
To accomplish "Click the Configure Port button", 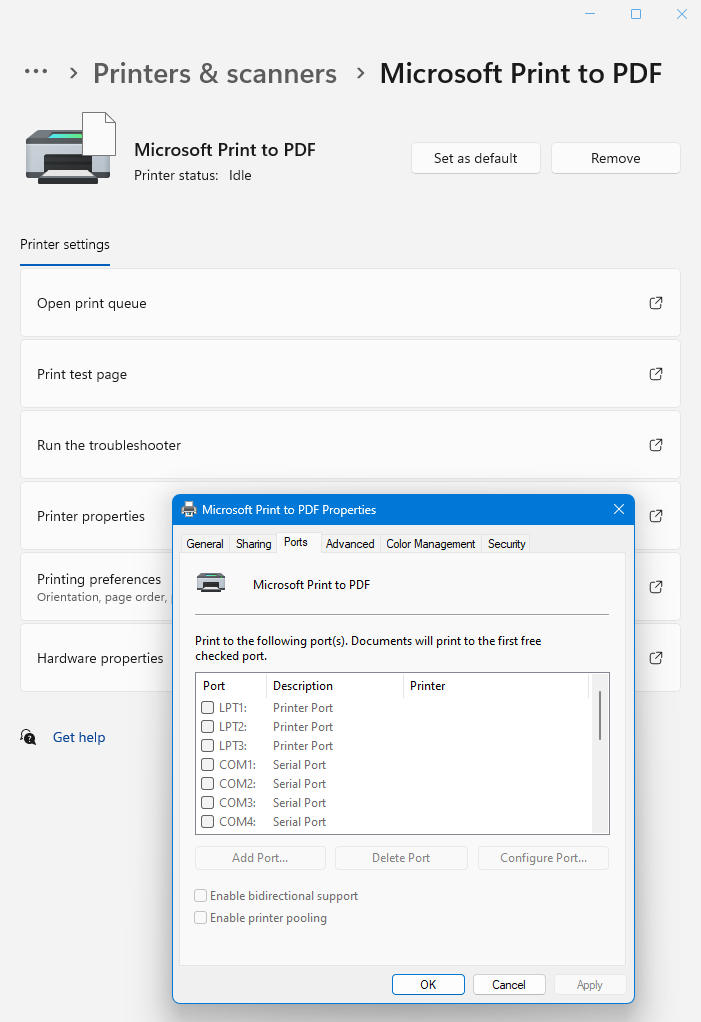I will [543, 858].
